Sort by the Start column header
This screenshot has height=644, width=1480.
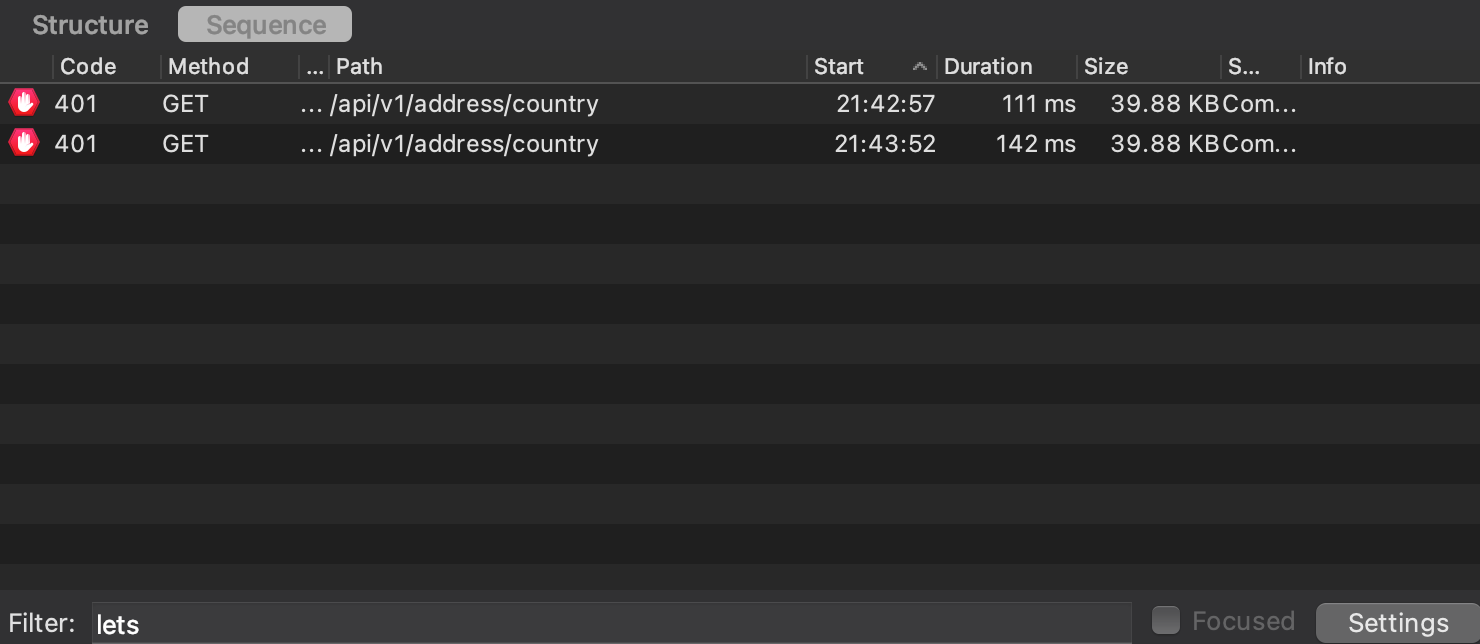[839, 67]
